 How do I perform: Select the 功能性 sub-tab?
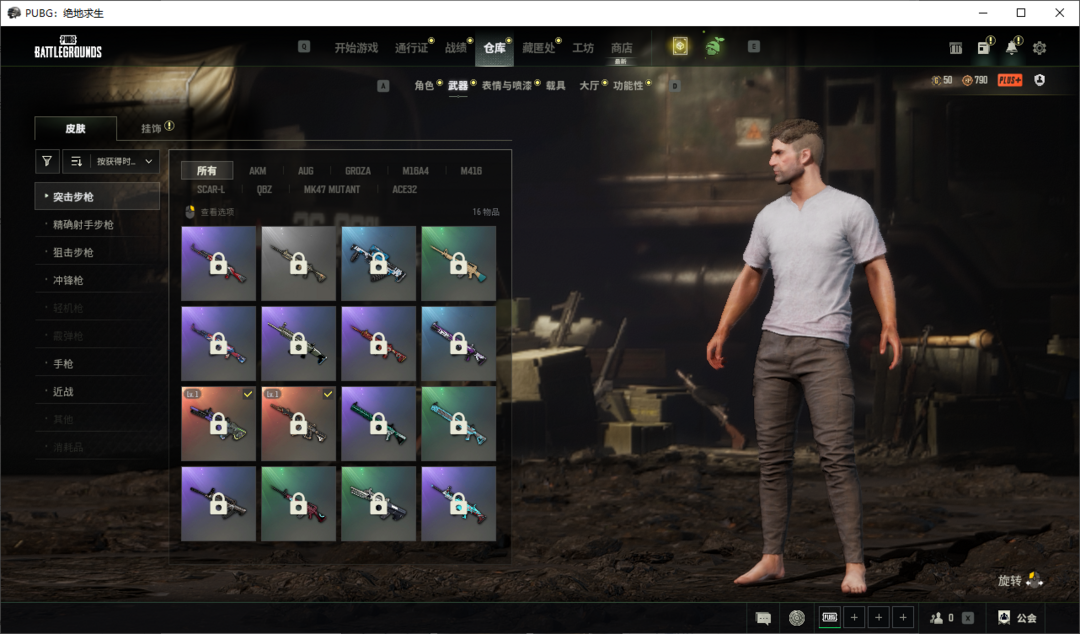tap(627, 85)
